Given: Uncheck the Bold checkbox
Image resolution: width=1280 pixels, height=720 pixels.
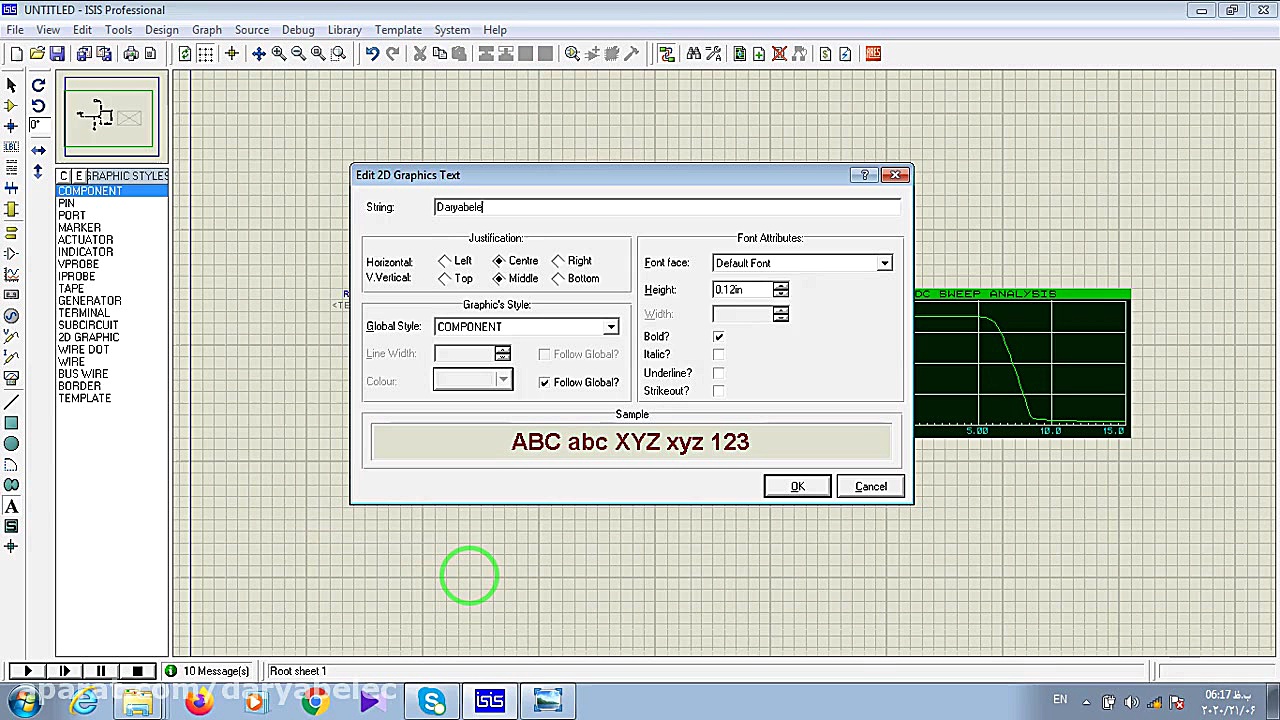Looking at the screenshot, I should point(718,337).
